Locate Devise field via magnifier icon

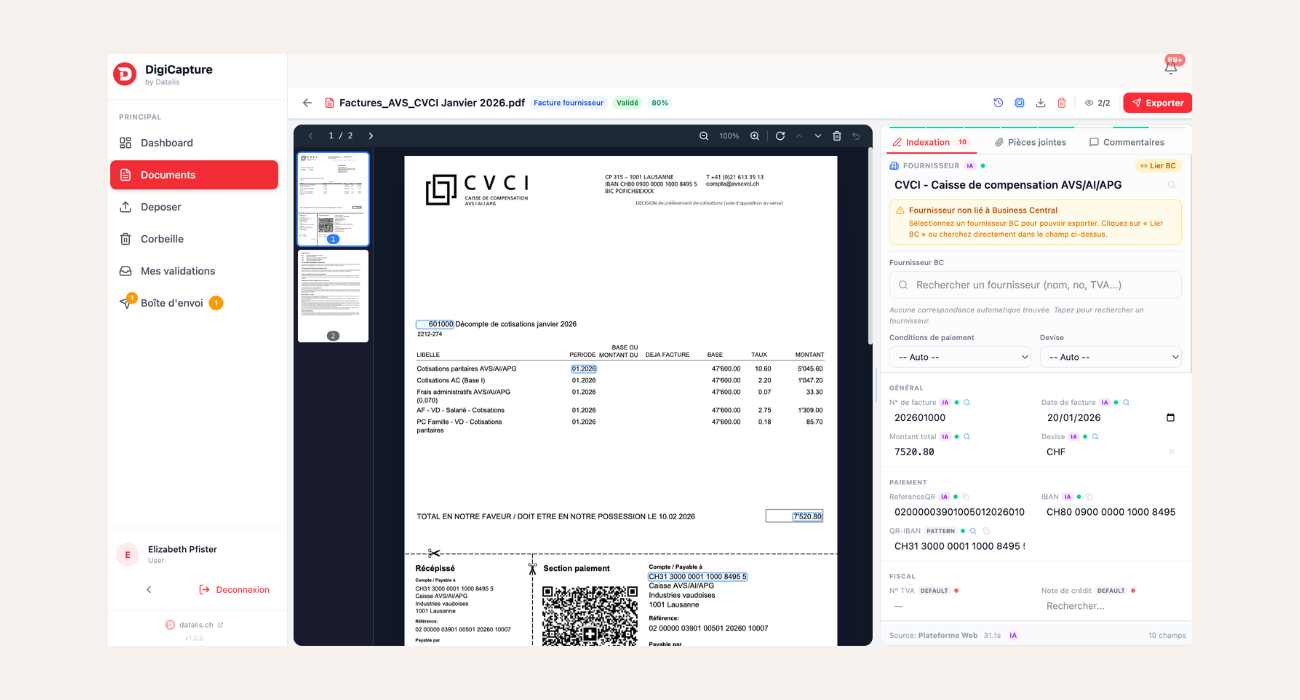[1095, 437]
